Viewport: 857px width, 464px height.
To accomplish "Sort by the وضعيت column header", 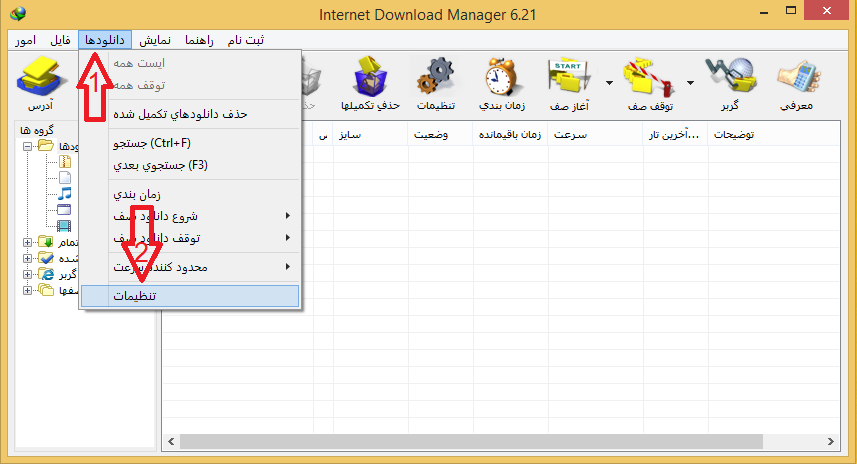I will click(441, 134).
